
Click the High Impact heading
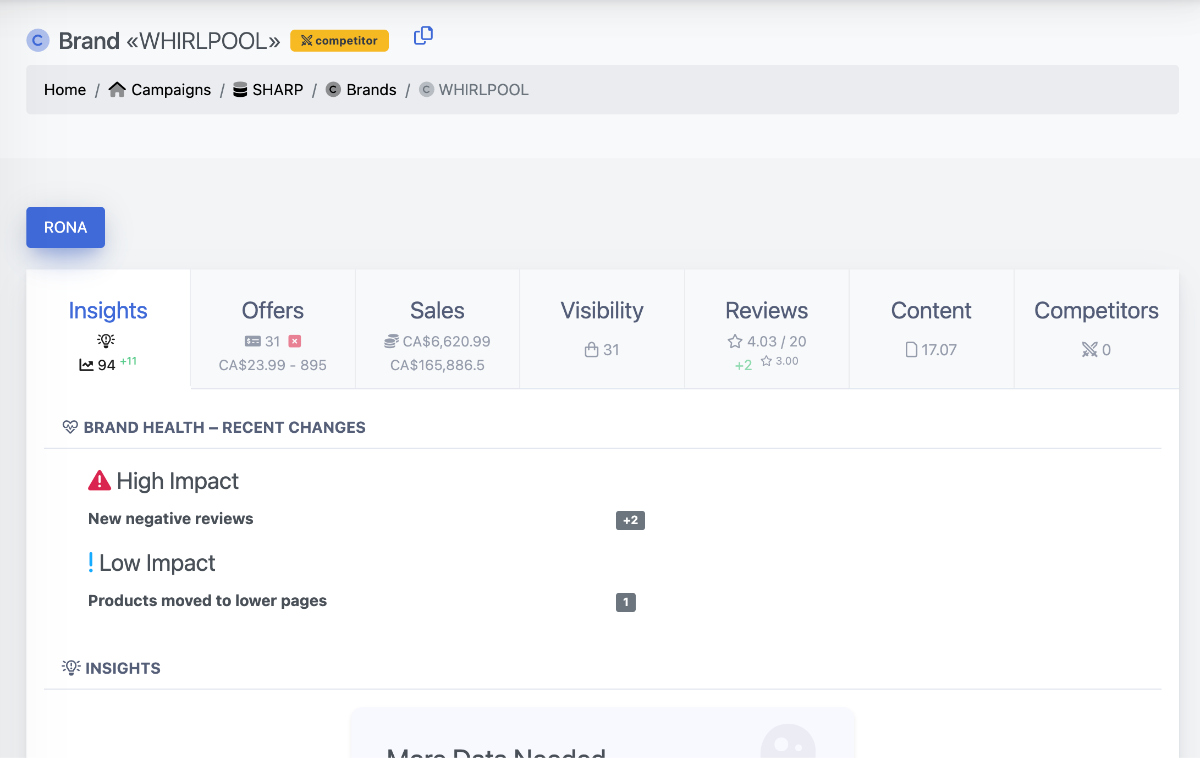tap(178, 481)
